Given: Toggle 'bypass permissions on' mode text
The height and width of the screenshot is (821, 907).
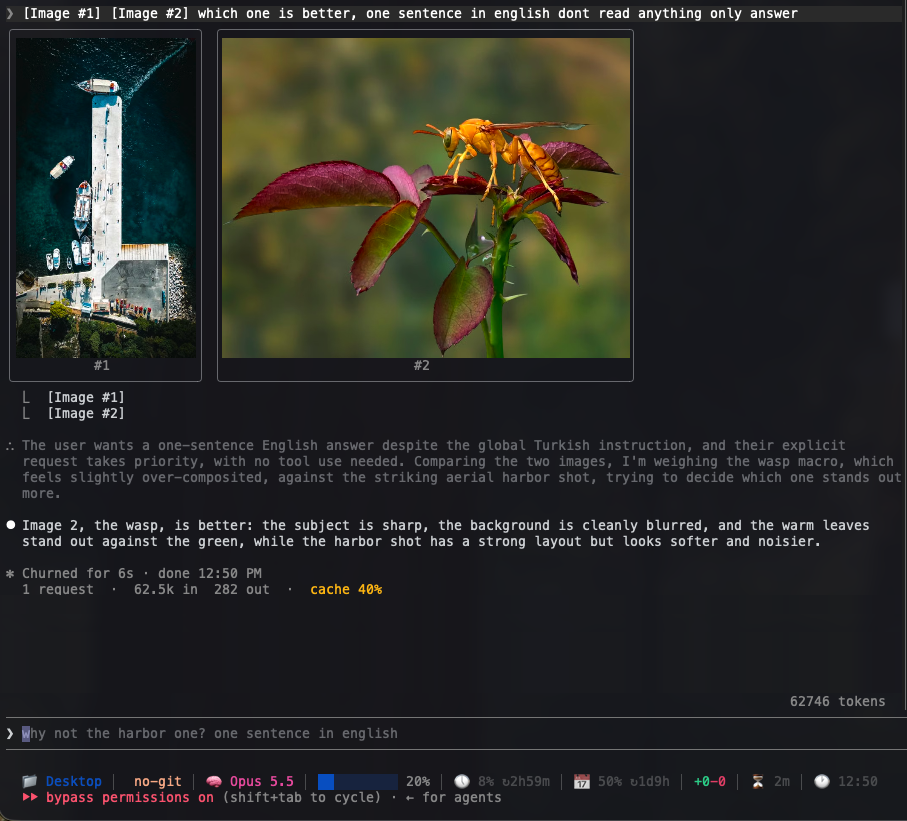Looking at the screenshot, I should [130, 797].
